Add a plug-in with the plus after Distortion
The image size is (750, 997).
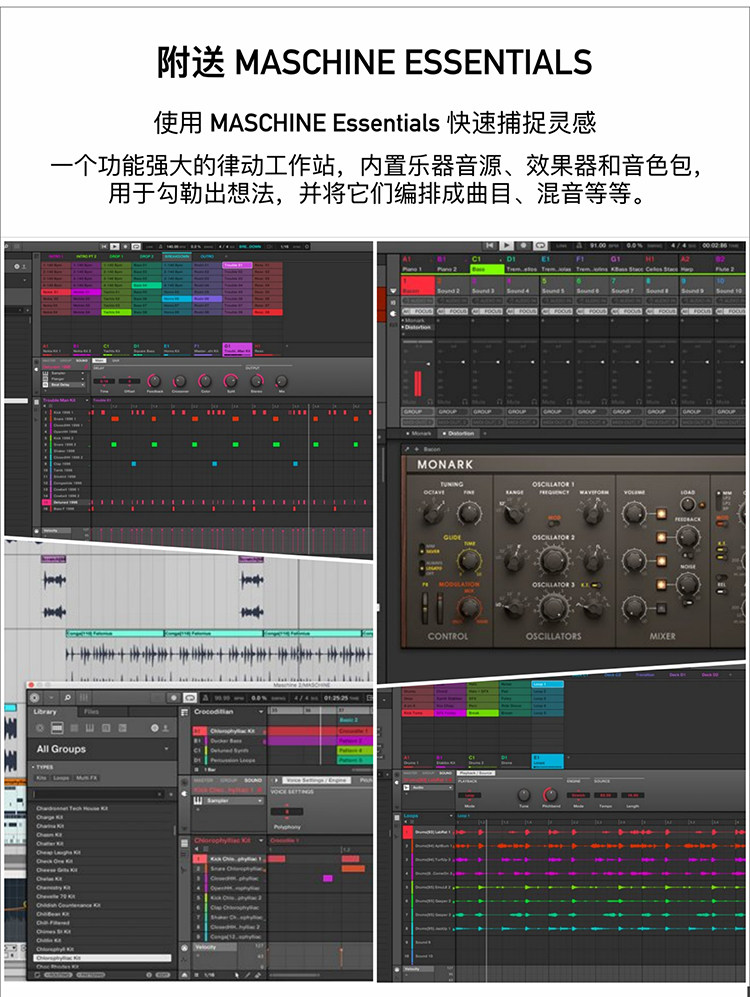pos(484,433)
